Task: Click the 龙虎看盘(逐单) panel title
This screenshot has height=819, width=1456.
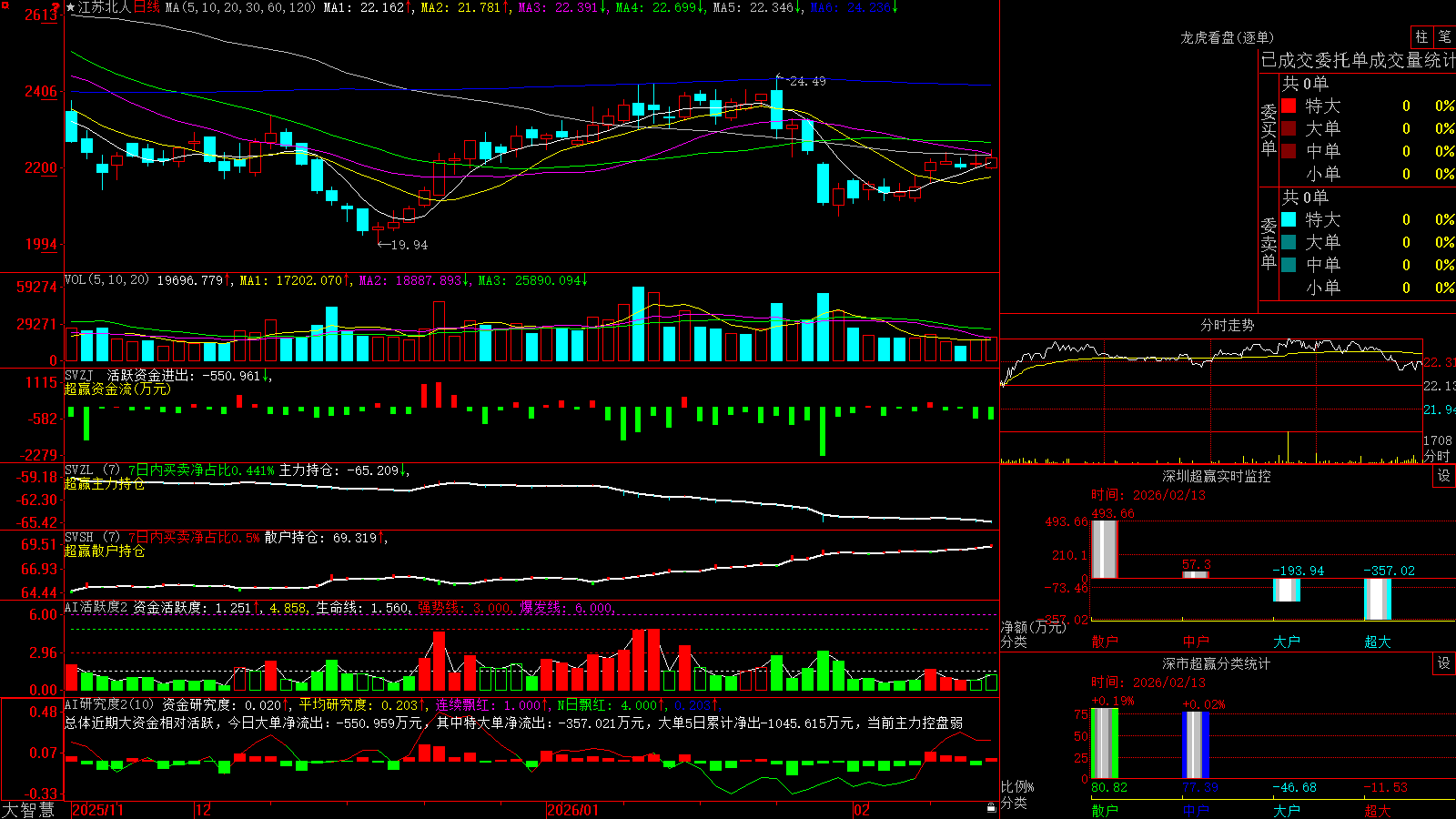Action: pyautogui.click(x=1227, y=37)
